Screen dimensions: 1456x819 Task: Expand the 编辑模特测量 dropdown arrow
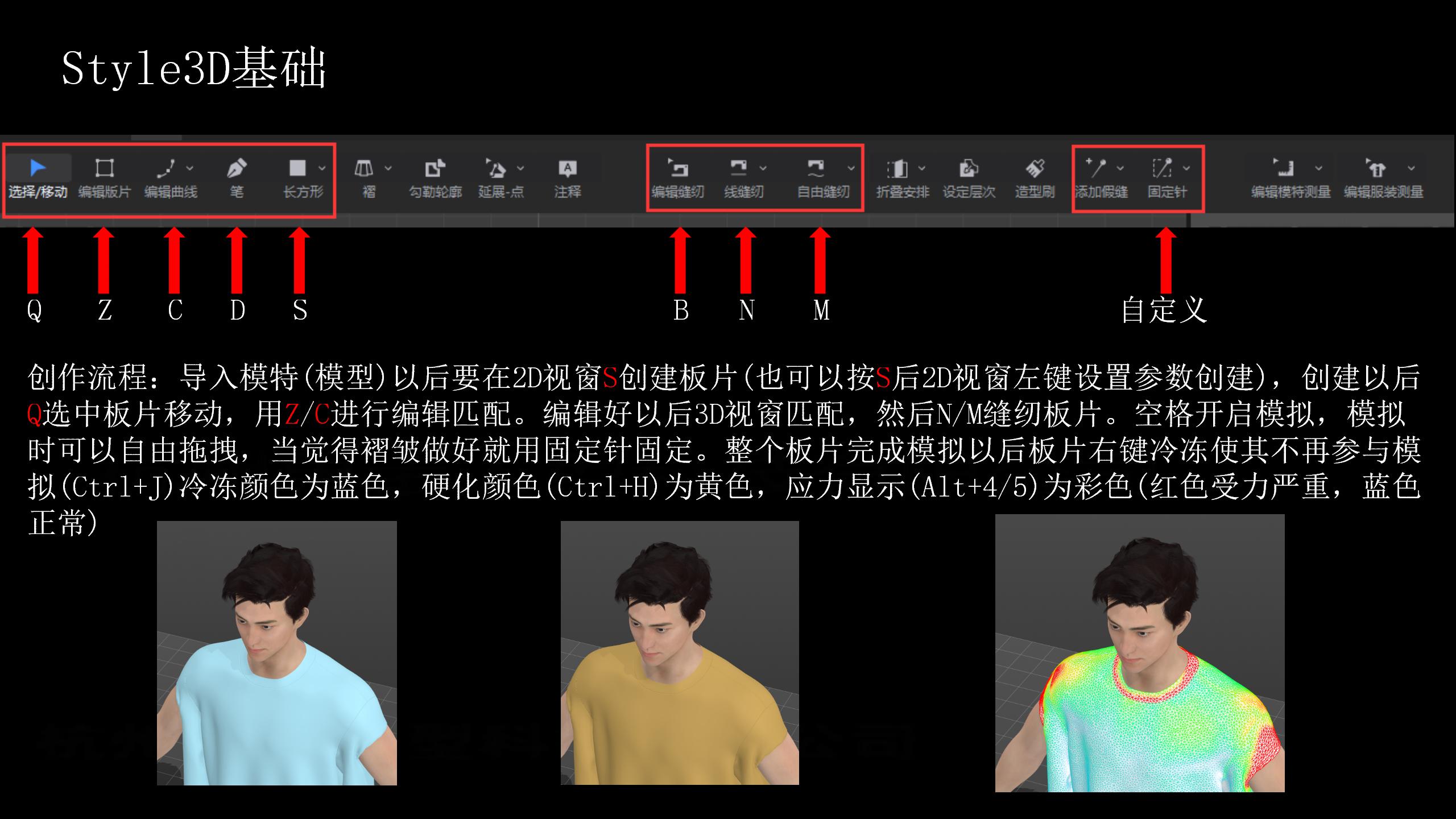point(1318,168)
